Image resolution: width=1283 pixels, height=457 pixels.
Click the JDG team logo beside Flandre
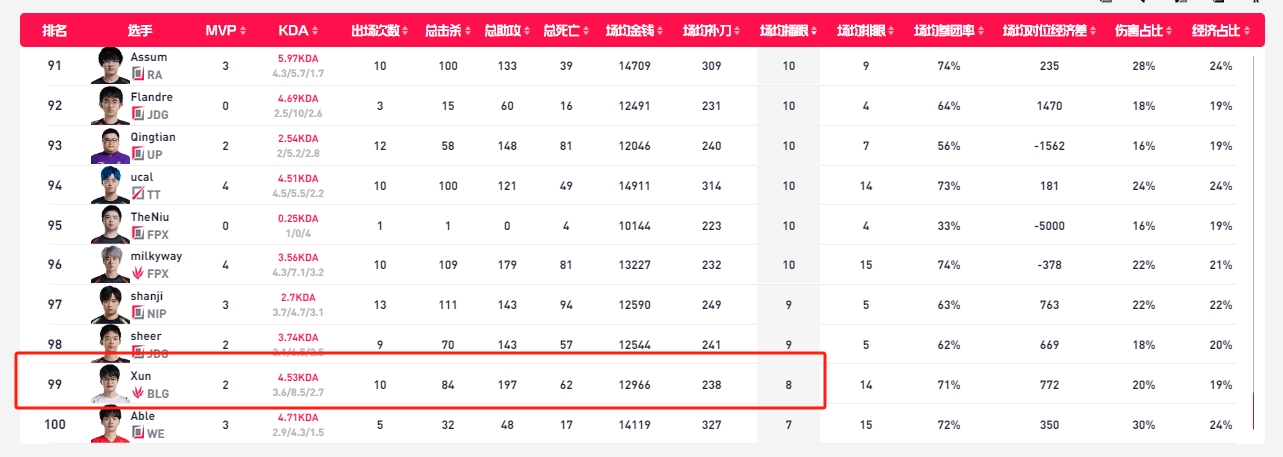point(138,115)
